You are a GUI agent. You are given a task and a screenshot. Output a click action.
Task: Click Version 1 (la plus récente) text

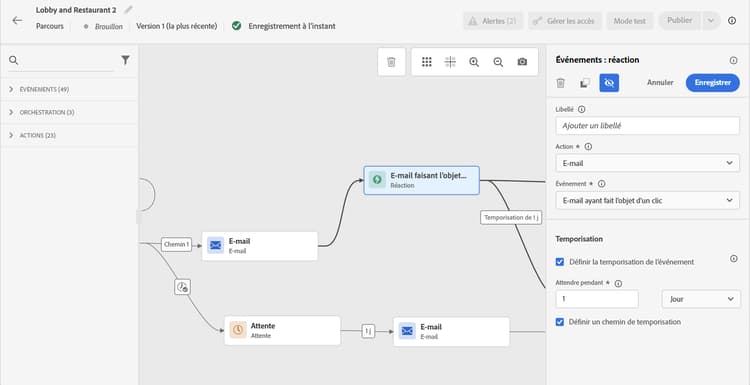176,26
